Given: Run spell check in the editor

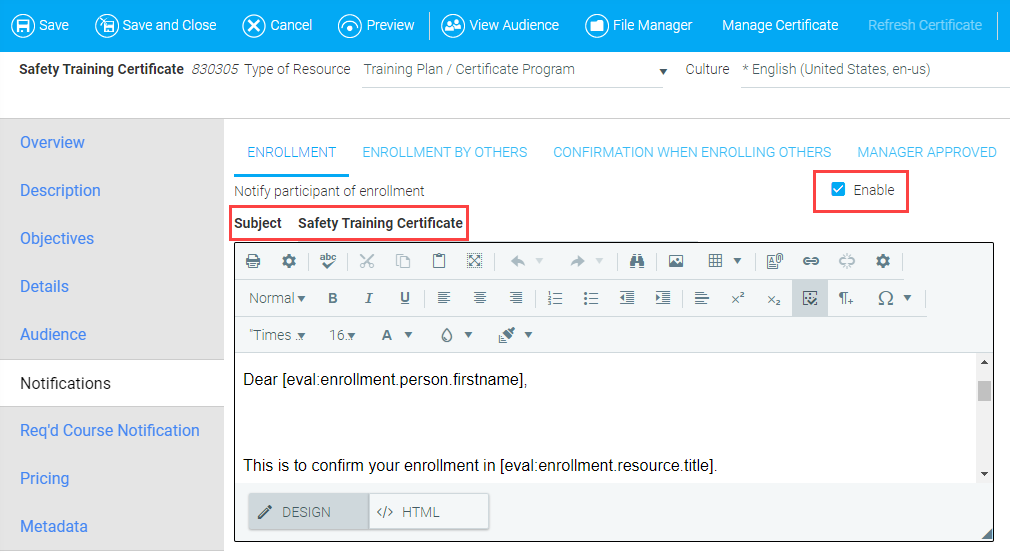Looking at the screenshot, I should 328,261.
